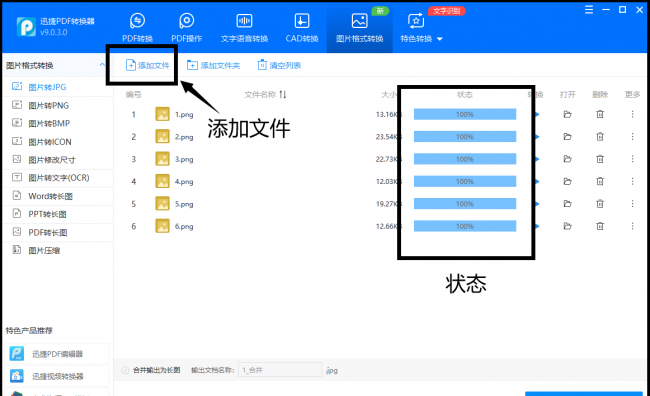Image resolution: width=650 pixels, height=396 pixels.
Task: Open more options for 2.png
Action: tap(633, 137)
